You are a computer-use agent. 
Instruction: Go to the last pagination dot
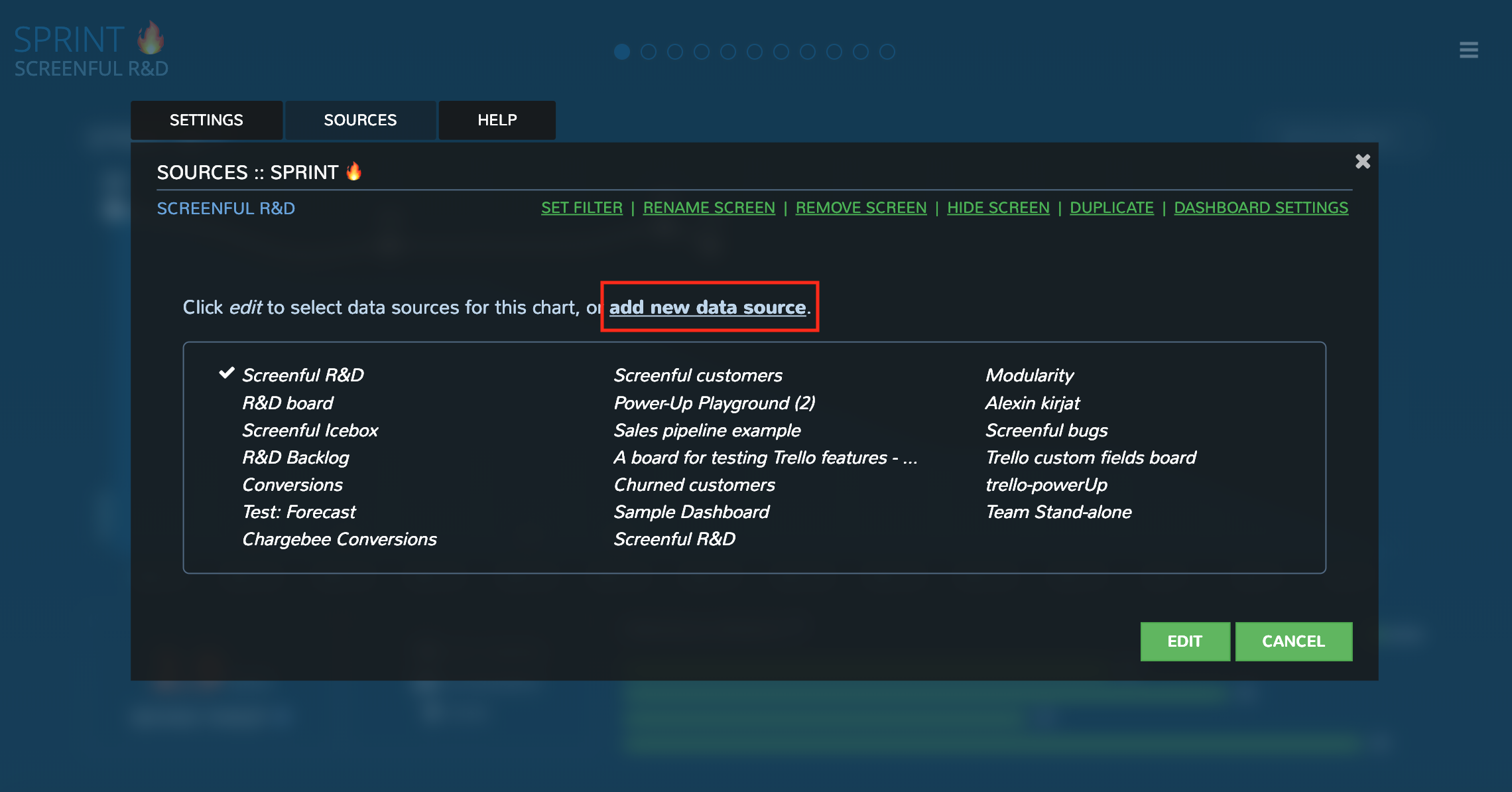(x=887, y=52)
